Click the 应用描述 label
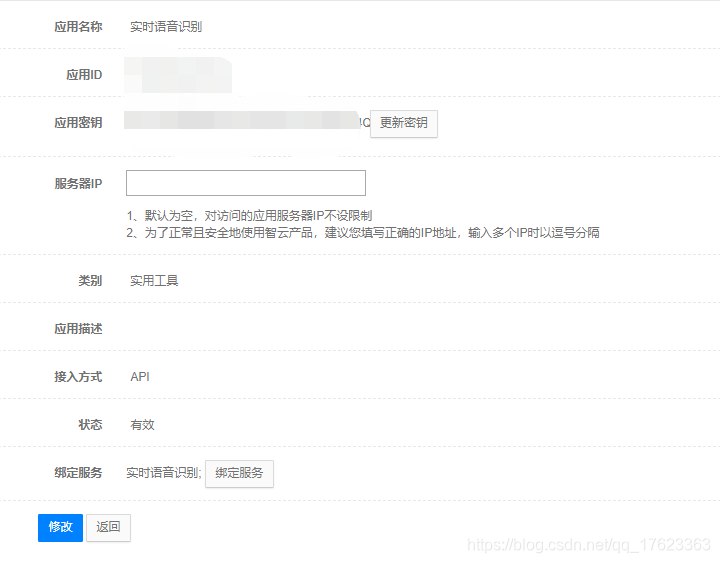This screenshot has width=720, height=563. pyautogui.click(x=78, y=329)
